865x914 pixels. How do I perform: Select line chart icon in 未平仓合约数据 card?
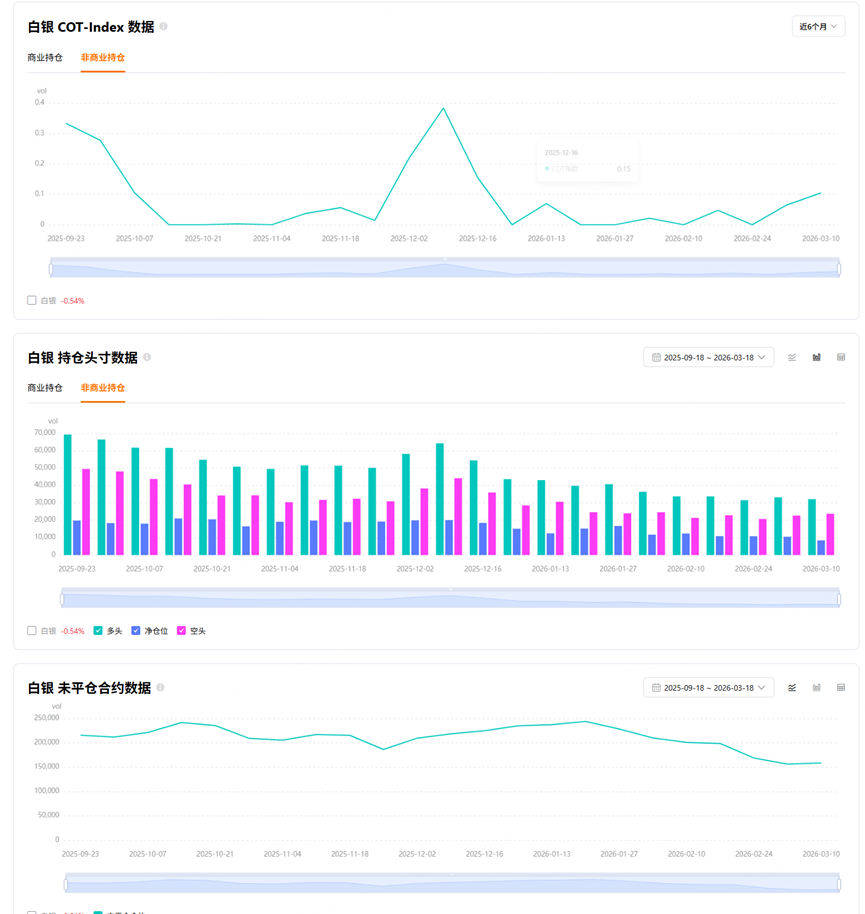pos(792,688)
